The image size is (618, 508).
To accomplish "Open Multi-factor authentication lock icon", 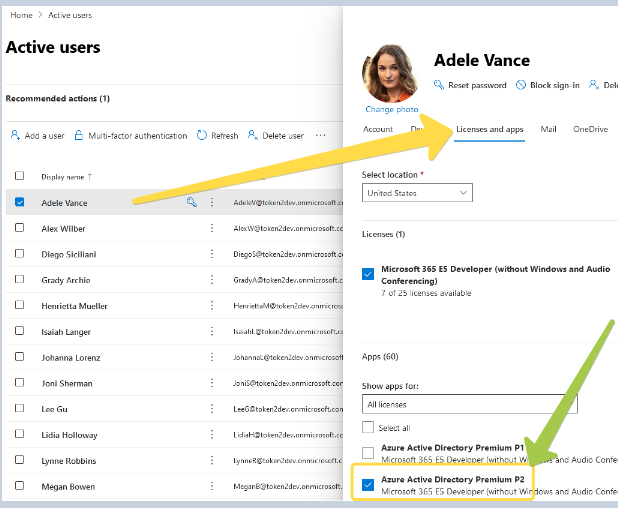I will [78, 135].
